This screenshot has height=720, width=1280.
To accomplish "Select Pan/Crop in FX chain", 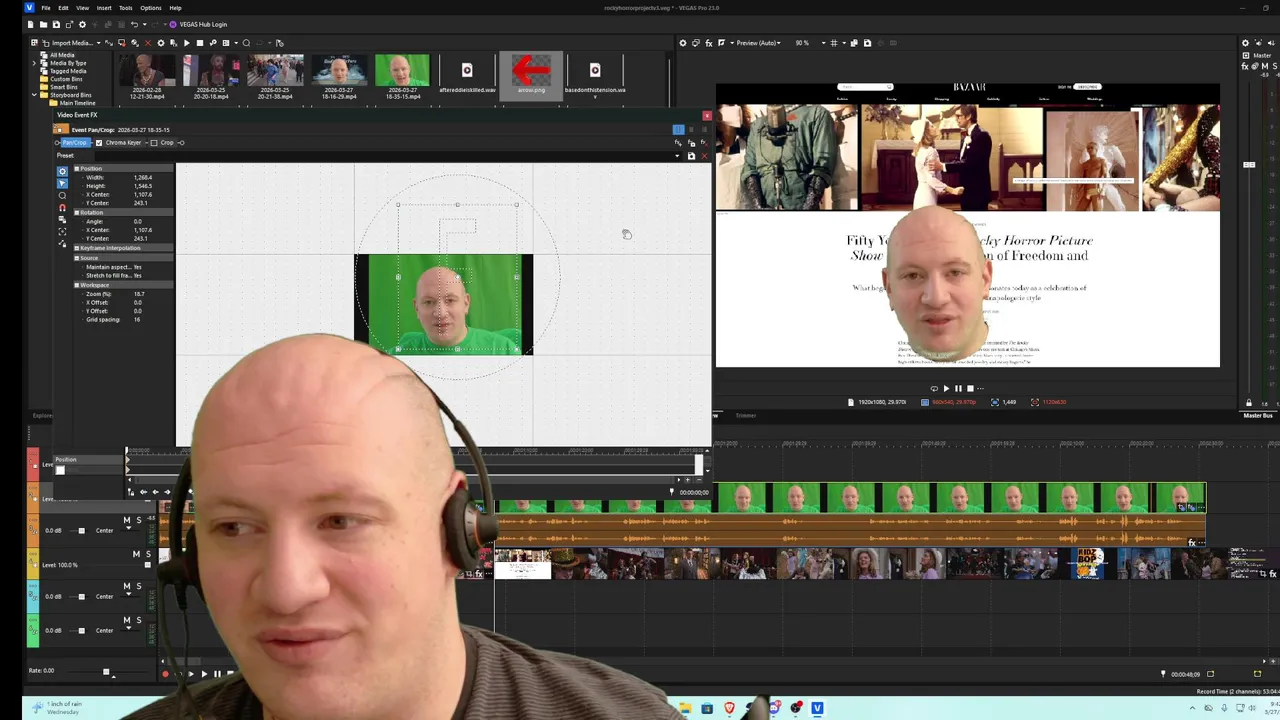I will click(75, 142).
